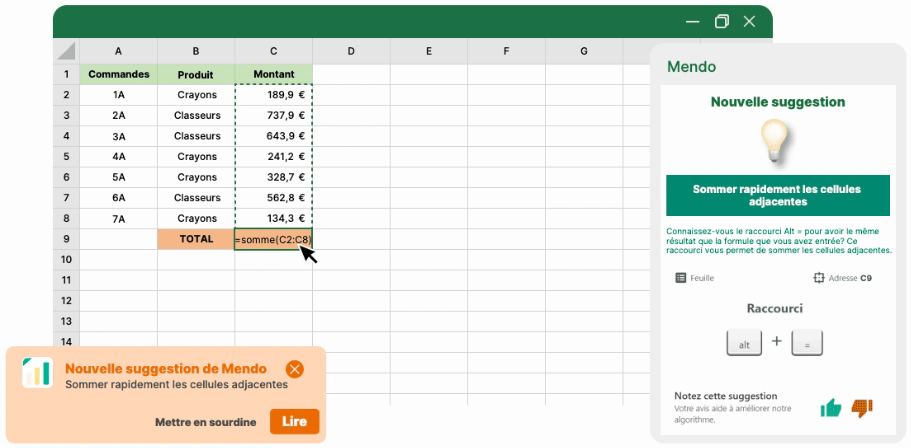Screen dimensions: 911x448
Task: Select the 562,8 € amount cell
Action: pyautogui.click(x=274, y=198)
